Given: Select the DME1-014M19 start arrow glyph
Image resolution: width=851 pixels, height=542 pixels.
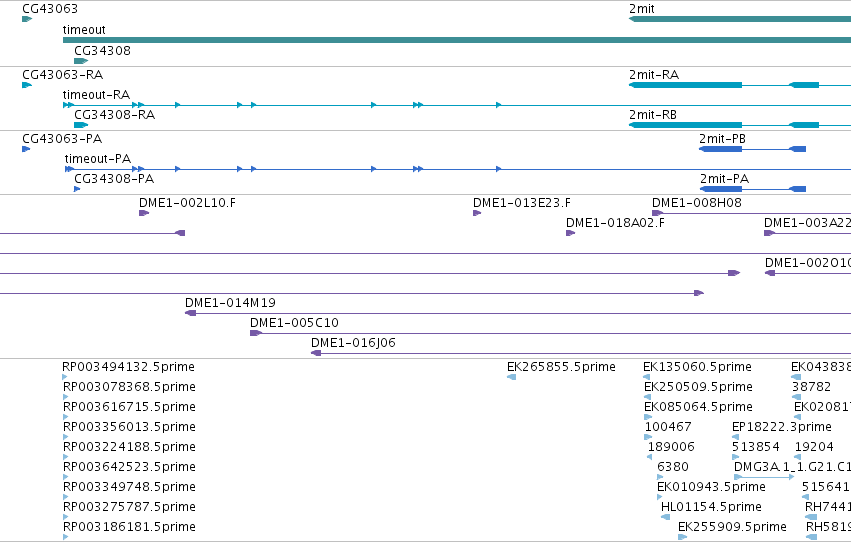Looking at the screenshot, I should click(x=190, y=313).
